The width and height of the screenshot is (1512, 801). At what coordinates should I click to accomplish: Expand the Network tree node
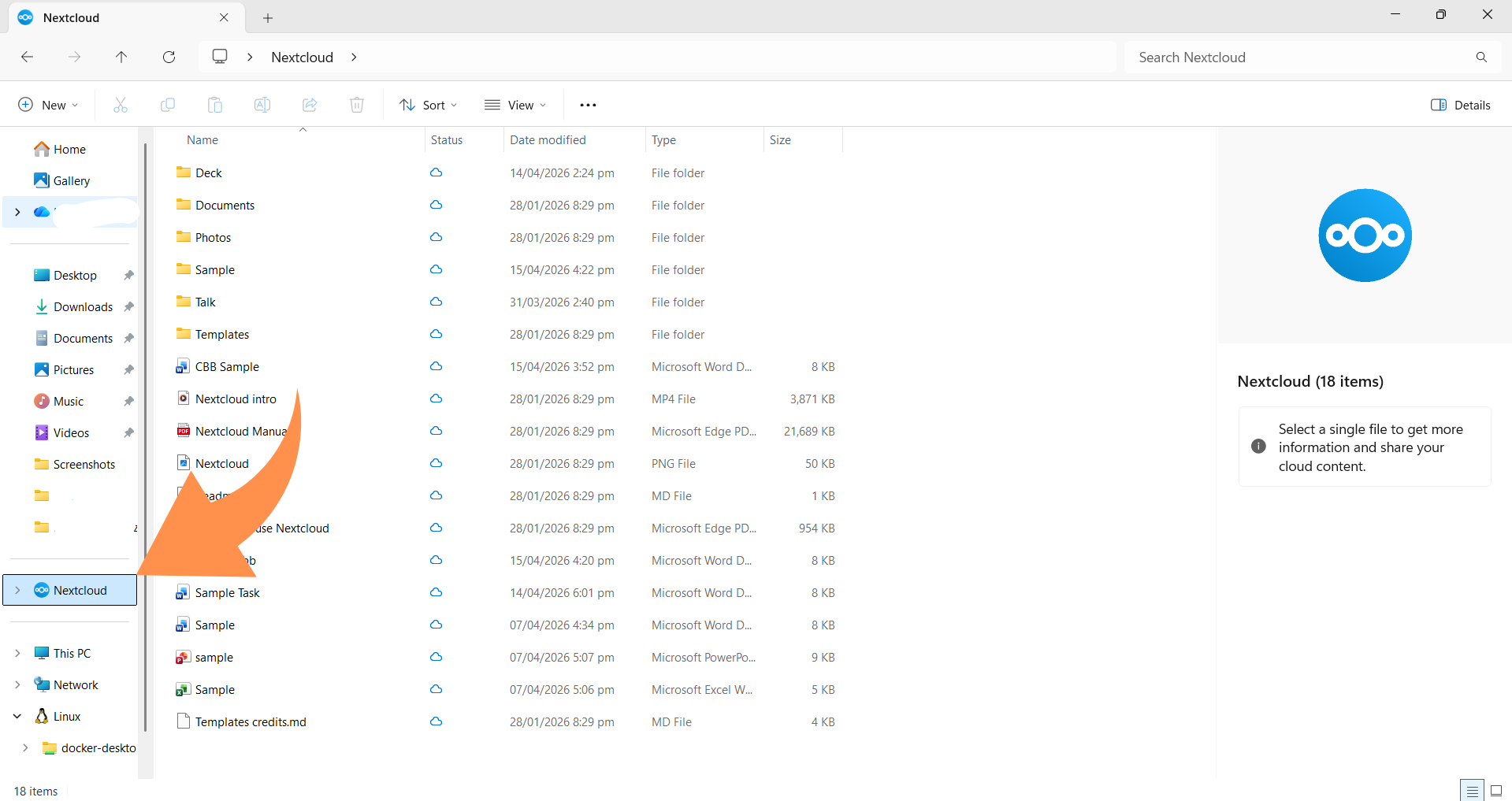tap(17, 684)
